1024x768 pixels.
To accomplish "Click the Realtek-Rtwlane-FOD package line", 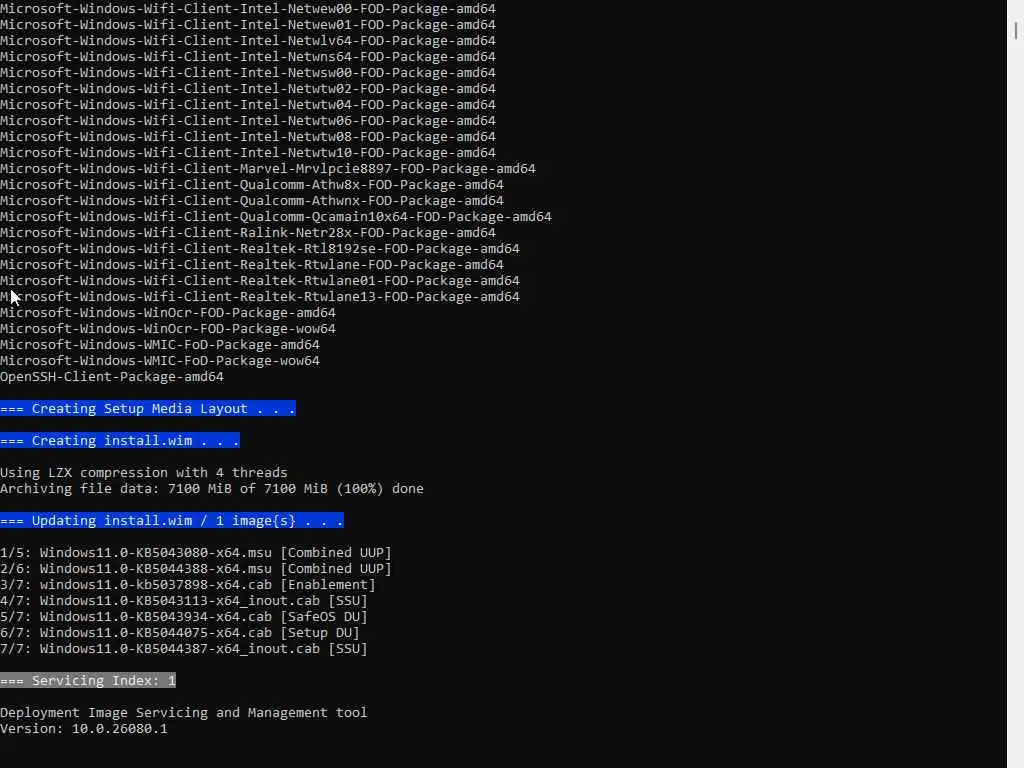I will pos(251,264).
